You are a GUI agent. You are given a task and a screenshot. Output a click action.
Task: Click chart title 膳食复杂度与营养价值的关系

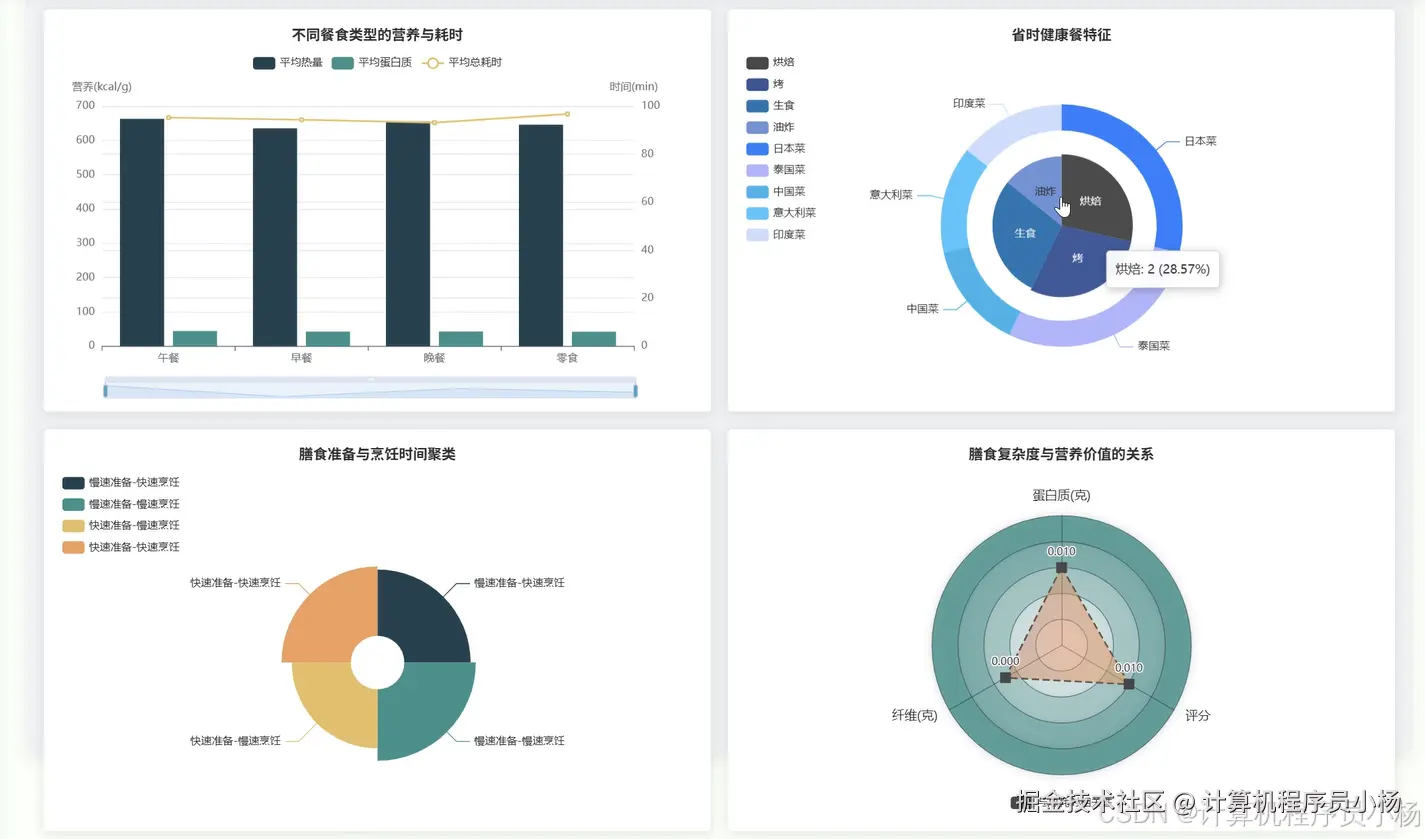coord(1061,454)
